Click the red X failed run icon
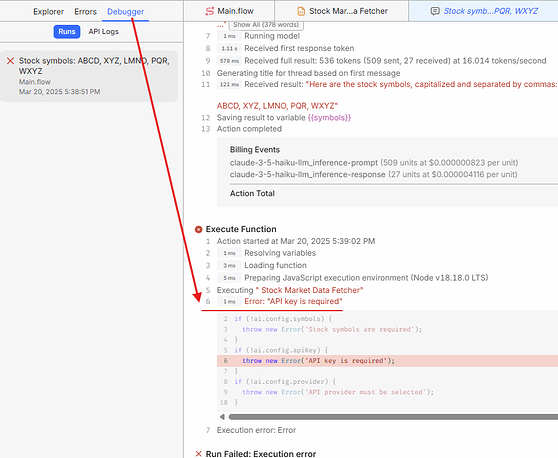Screen dimensions: 558x458 click(10, 61)
